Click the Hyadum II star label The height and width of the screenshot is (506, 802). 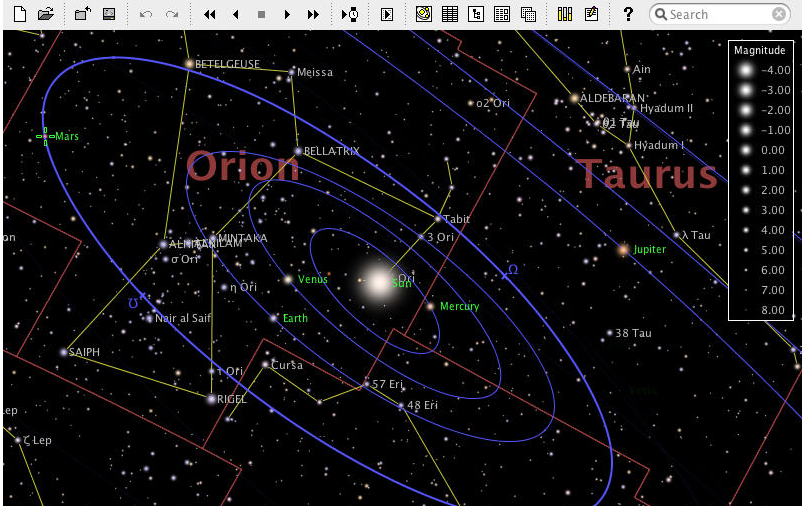(666, 108)
